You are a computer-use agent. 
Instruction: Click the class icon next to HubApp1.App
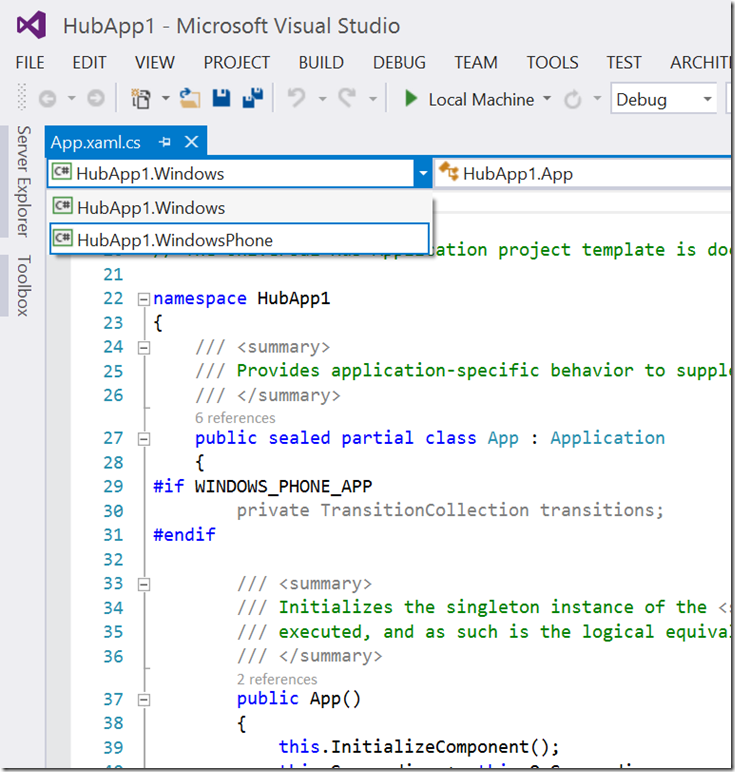449,171
